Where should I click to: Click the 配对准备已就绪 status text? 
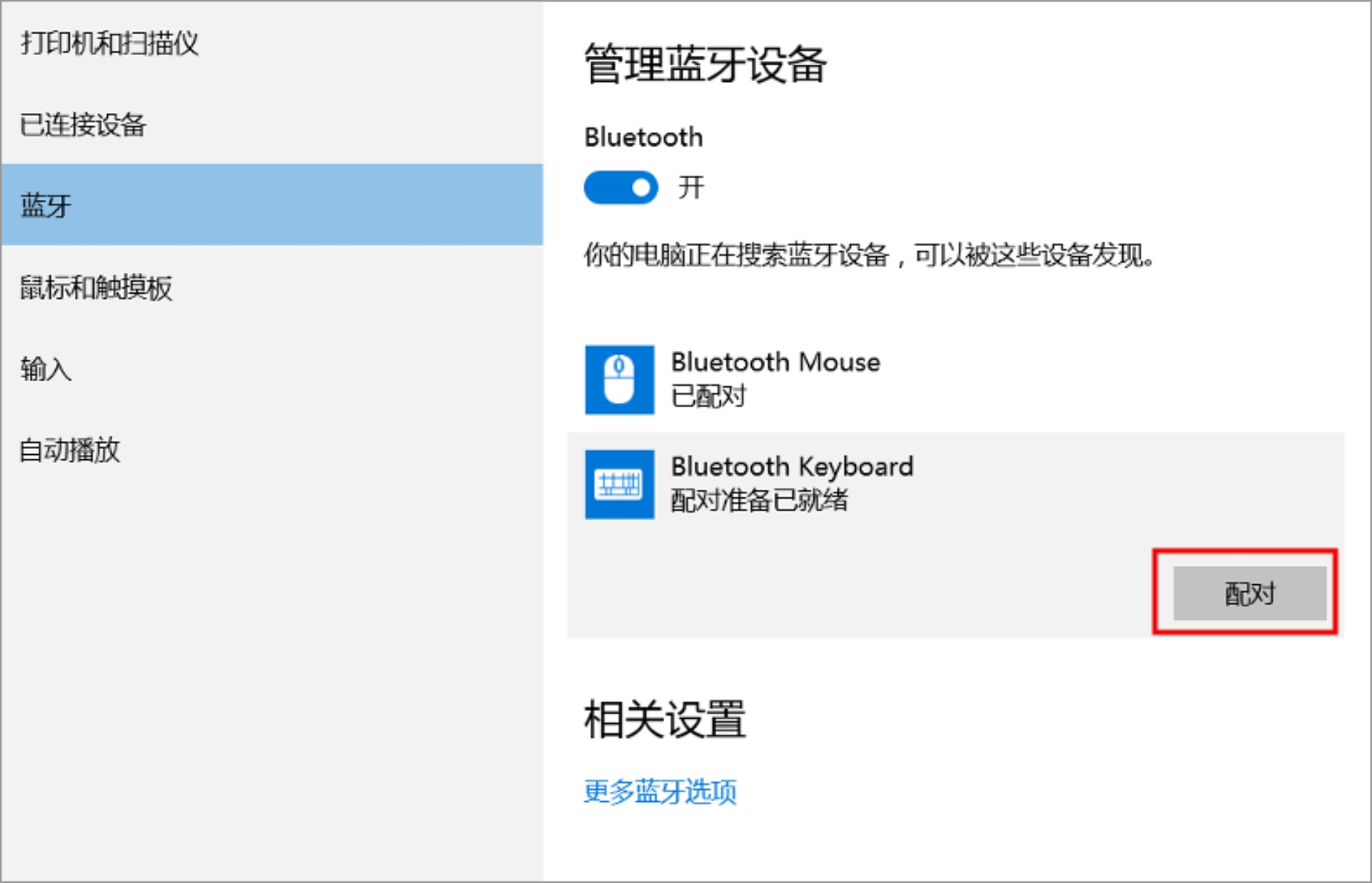760,499
